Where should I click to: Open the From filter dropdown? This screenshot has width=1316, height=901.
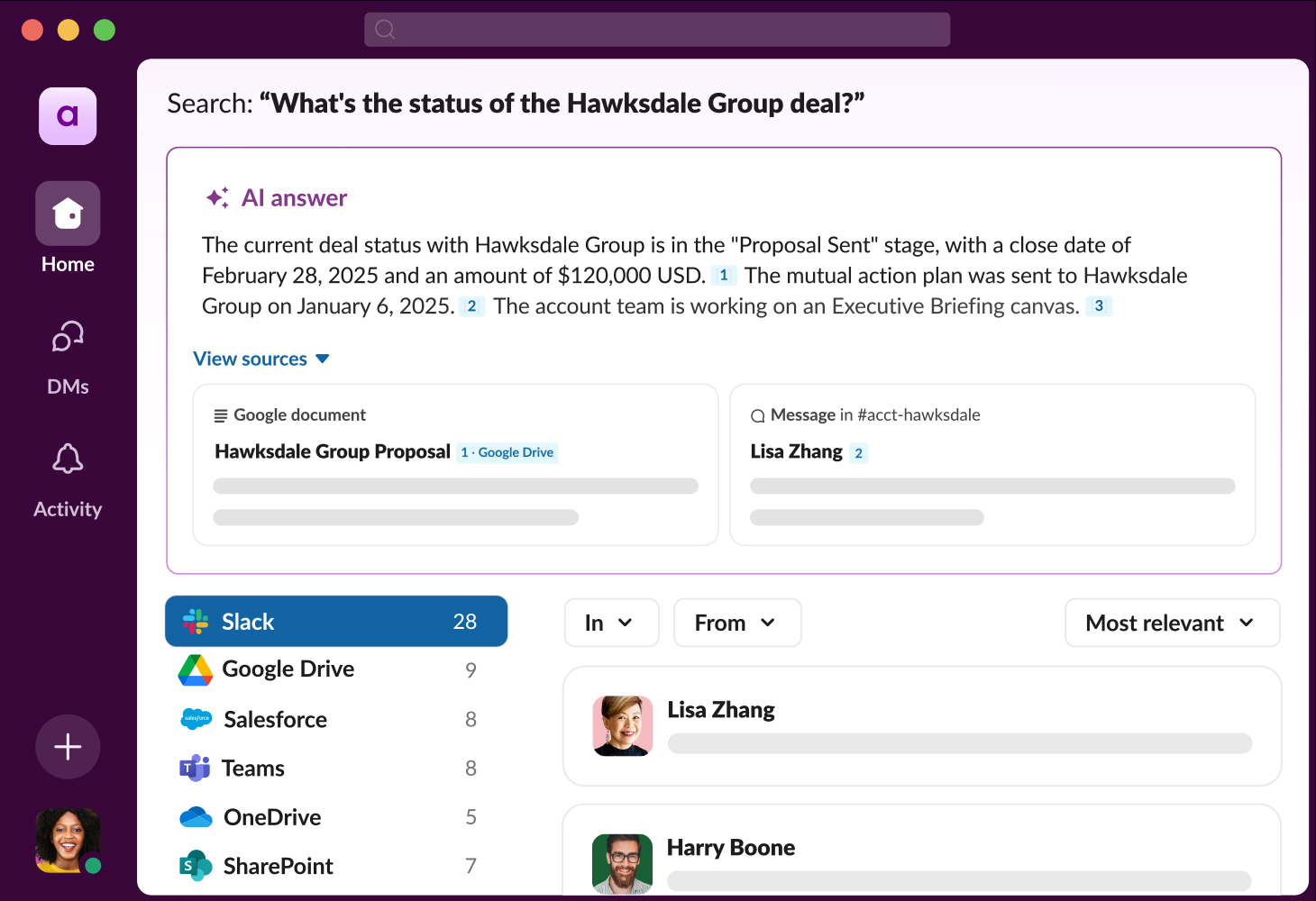click(736, 623)
